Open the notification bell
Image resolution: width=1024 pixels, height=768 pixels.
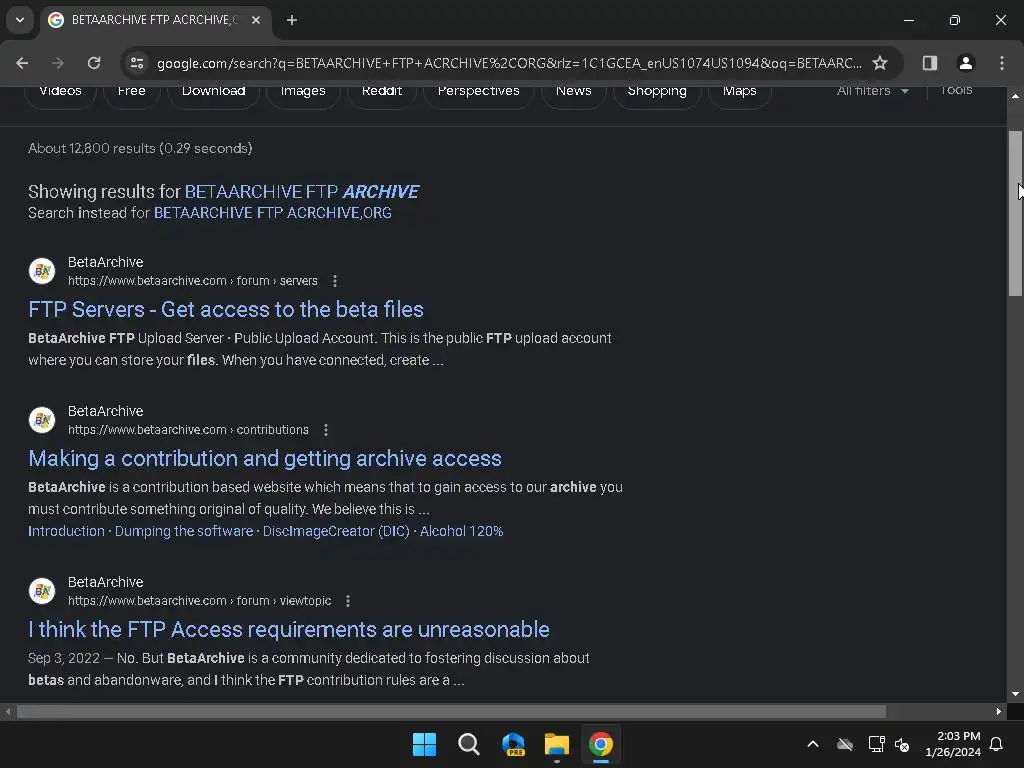click(x=997, y=744)
